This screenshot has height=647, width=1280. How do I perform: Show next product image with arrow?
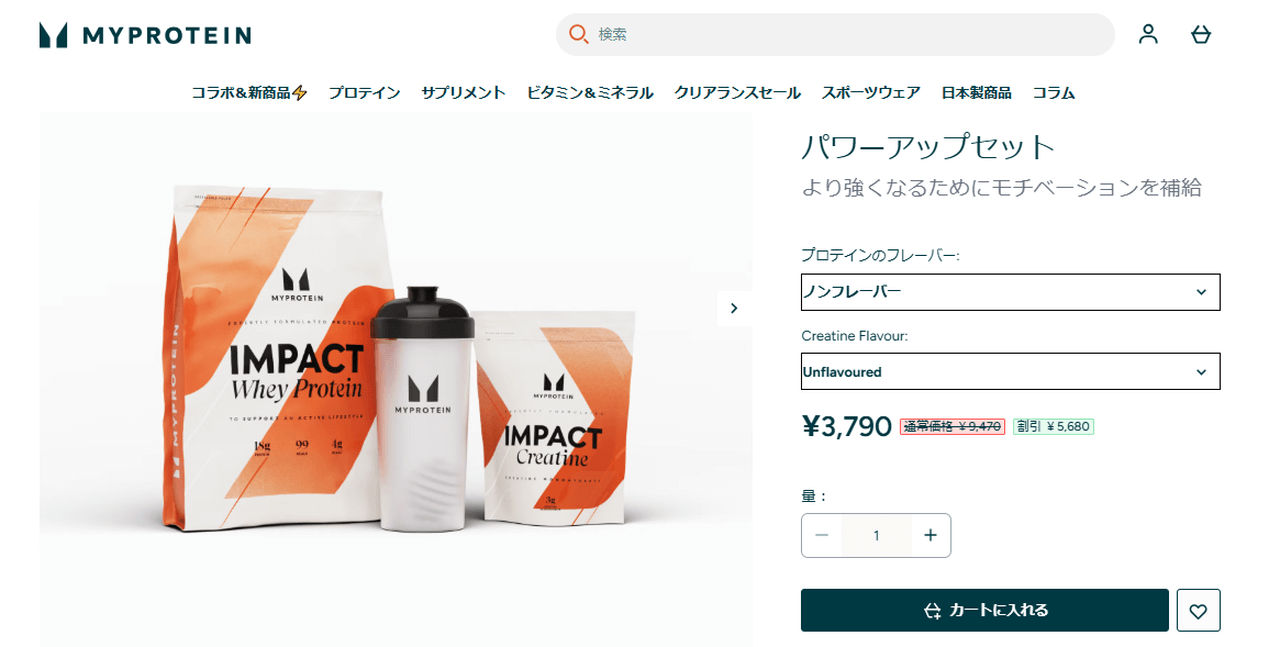[734, 308]
